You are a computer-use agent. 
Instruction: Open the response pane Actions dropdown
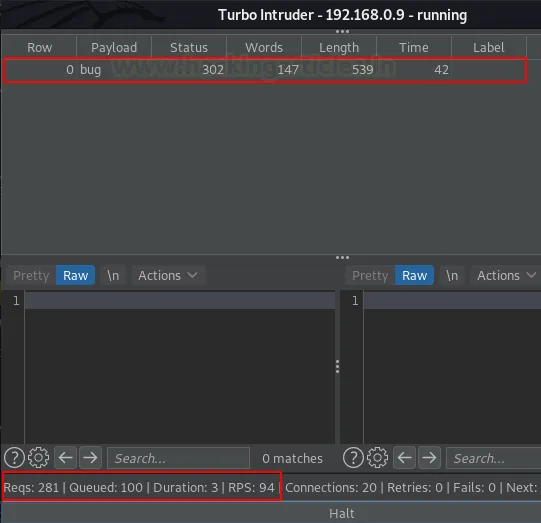click(x=506, y=275)
